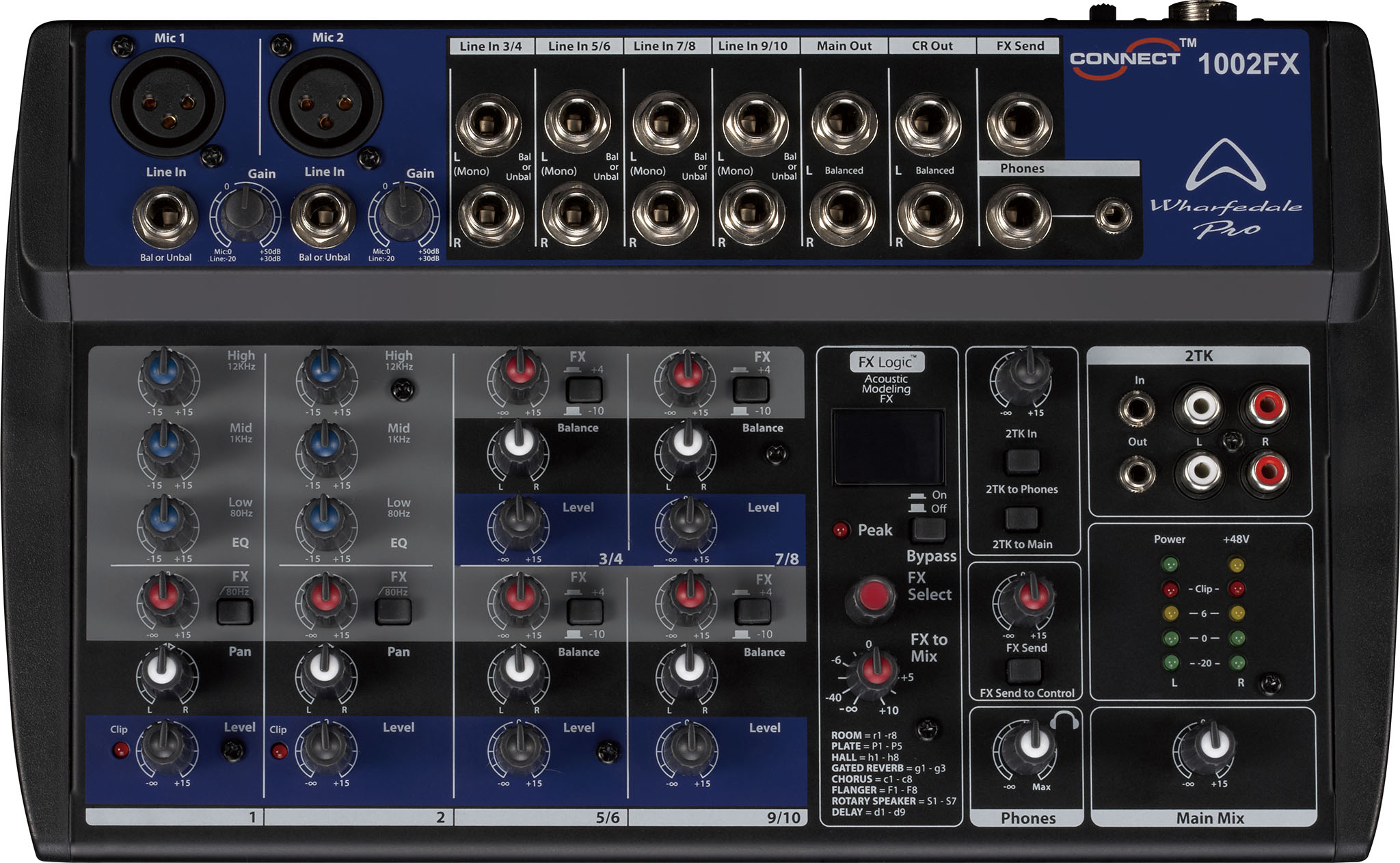Screen dimensions: 1400x863
Task: Click the FX Logic display screen
Action: (888, 447)
